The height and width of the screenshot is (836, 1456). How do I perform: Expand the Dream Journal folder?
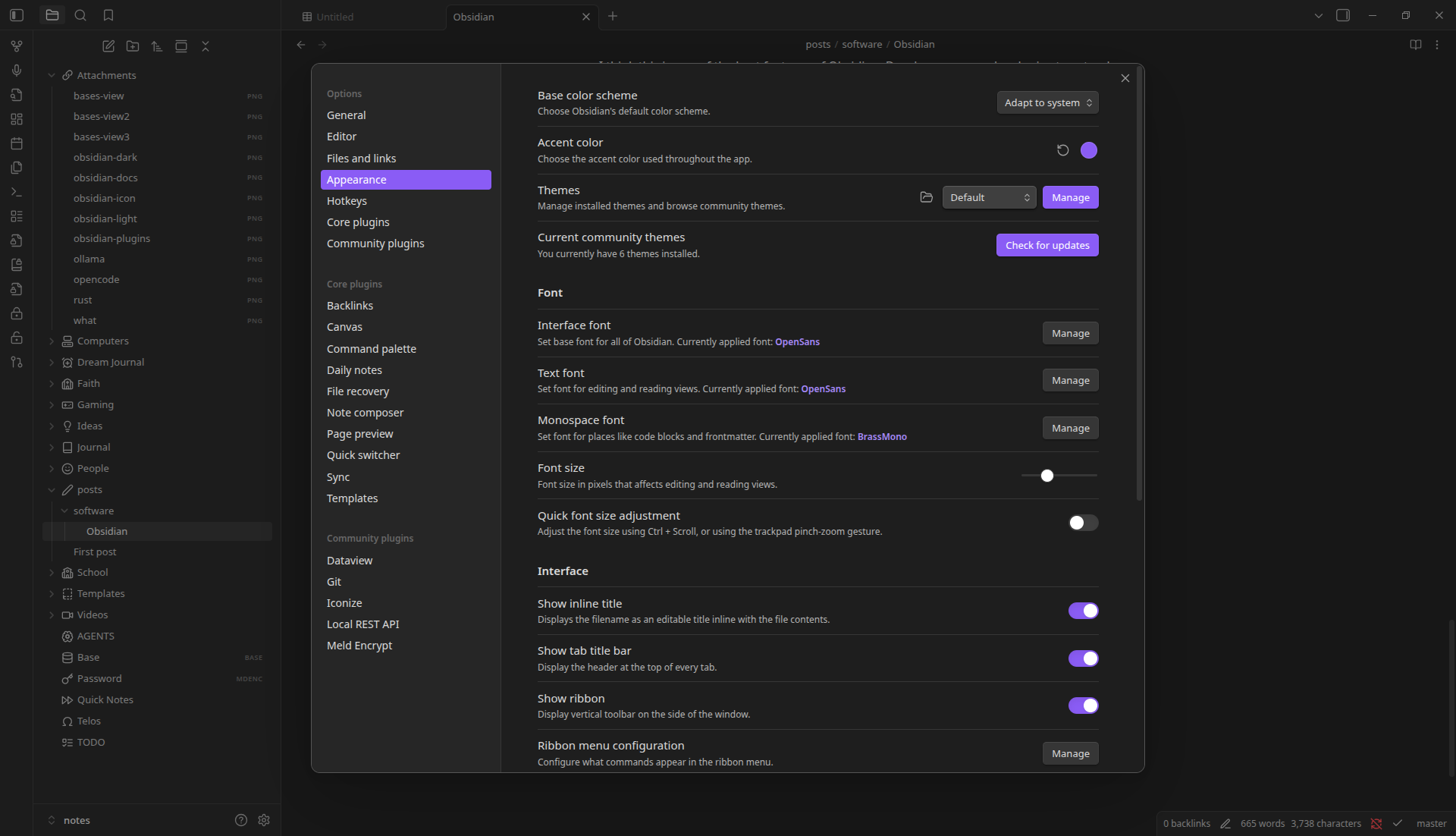[110, 362]
